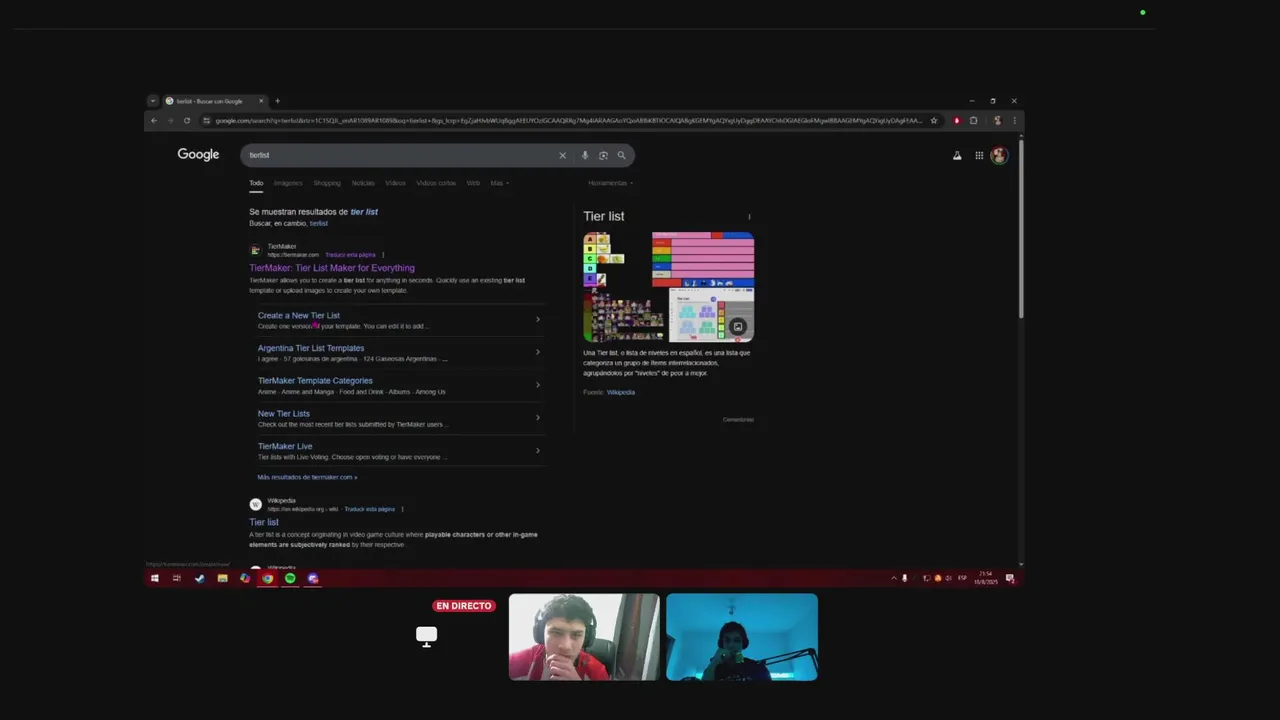Open a new browser tab
This screenshot has height=720, width=1280.
click(277, 101)
